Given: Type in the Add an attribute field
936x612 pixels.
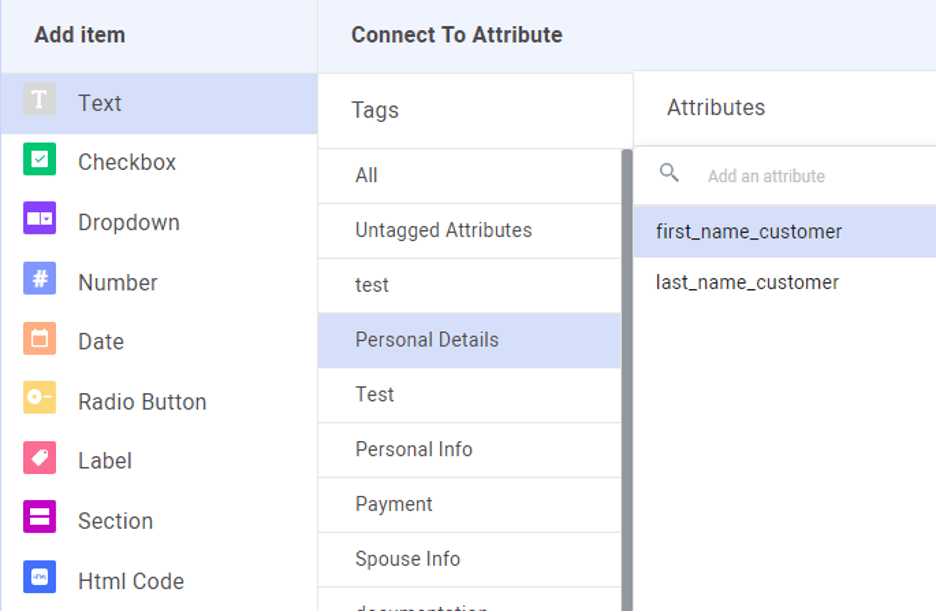Looking at the screenshot, I should pos(800,176).
